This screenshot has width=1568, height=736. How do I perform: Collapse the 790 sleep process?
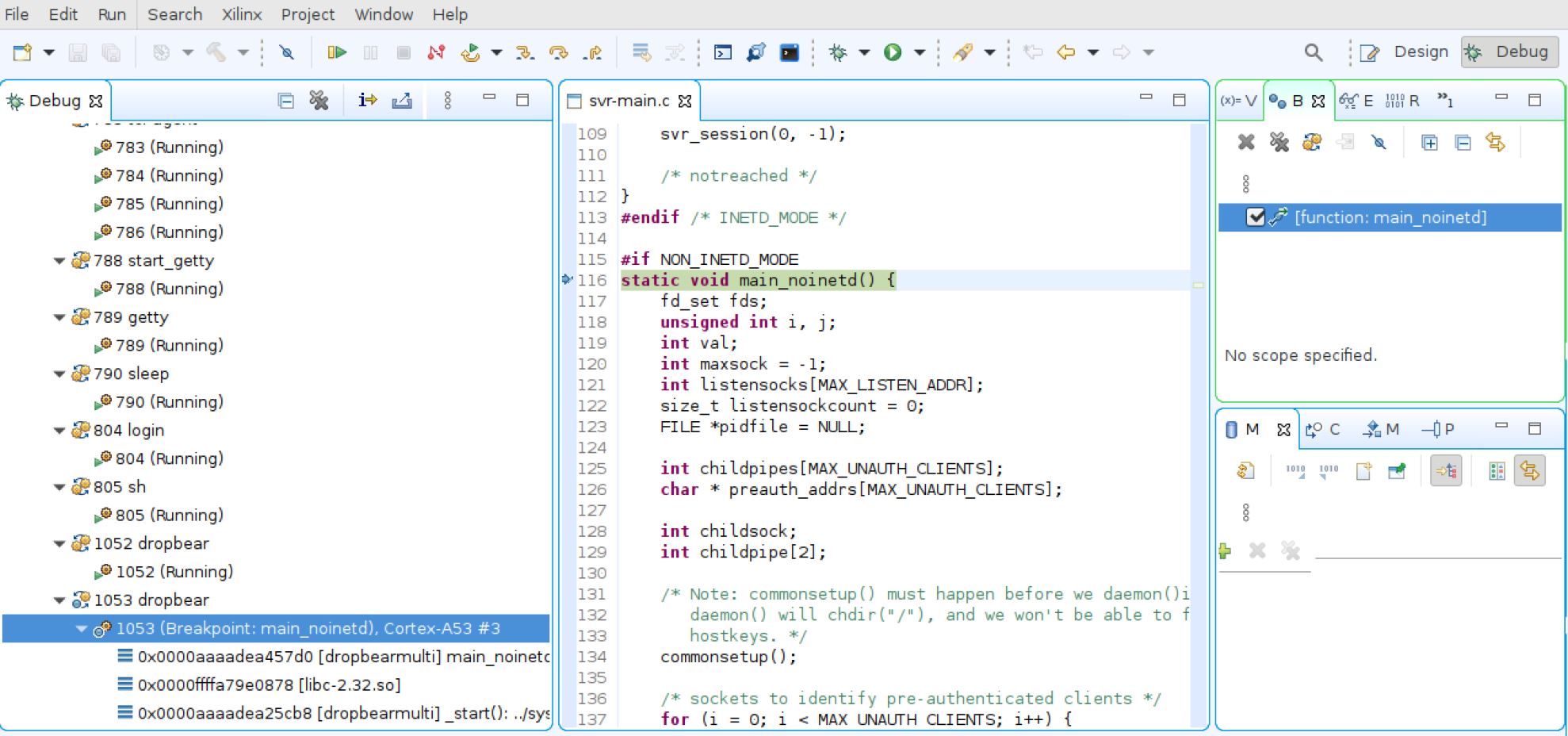pyautogui.click(x=59, y=374)
